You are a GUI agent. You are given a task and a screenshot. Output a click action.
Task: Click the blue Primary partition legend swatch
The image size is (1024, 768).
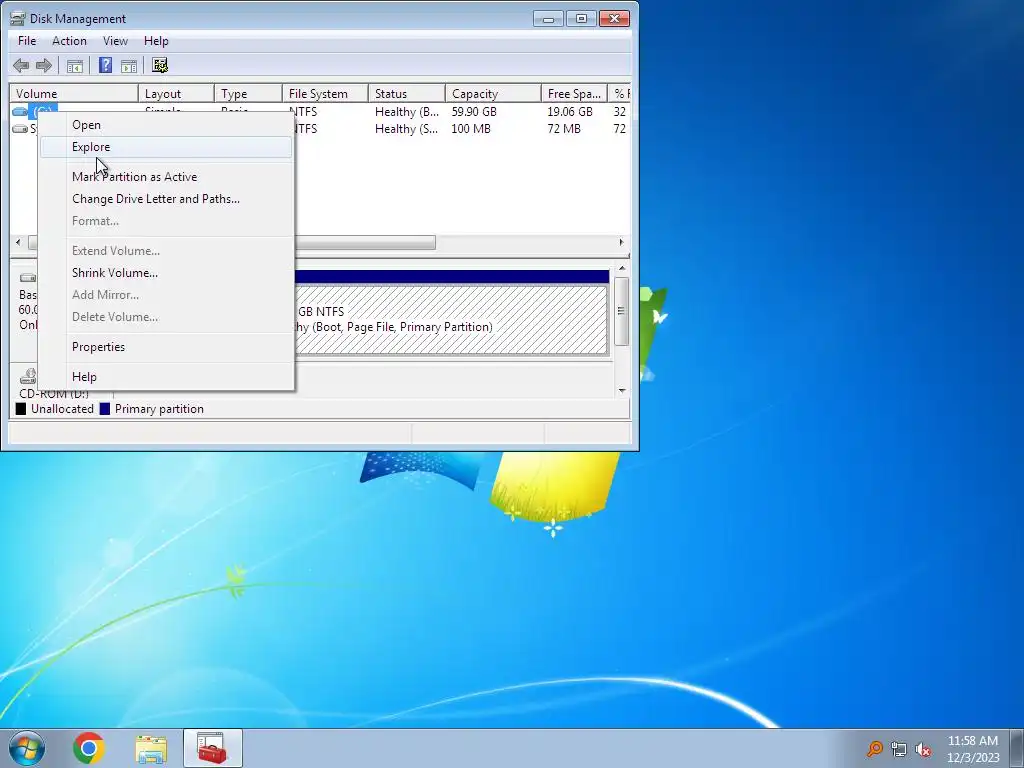[104, 409]
